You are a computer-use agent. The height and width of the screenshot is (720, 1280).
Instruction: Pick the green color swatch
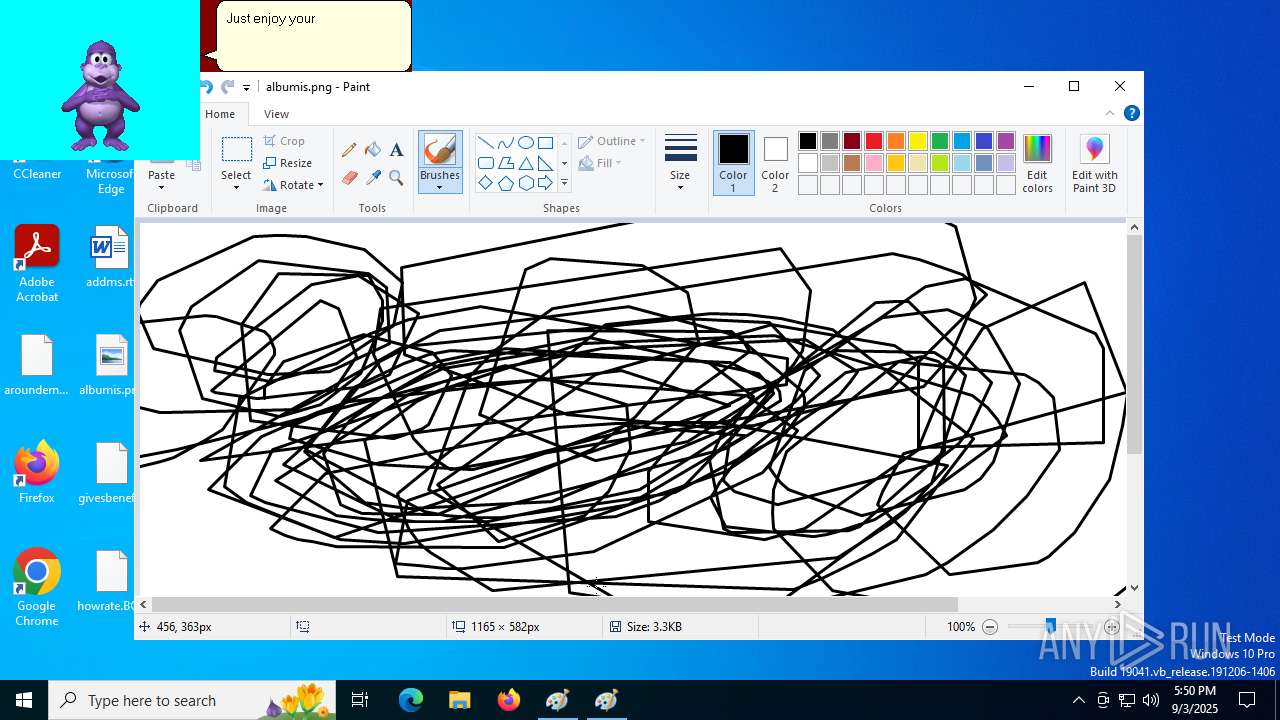(x=940, y=141)
